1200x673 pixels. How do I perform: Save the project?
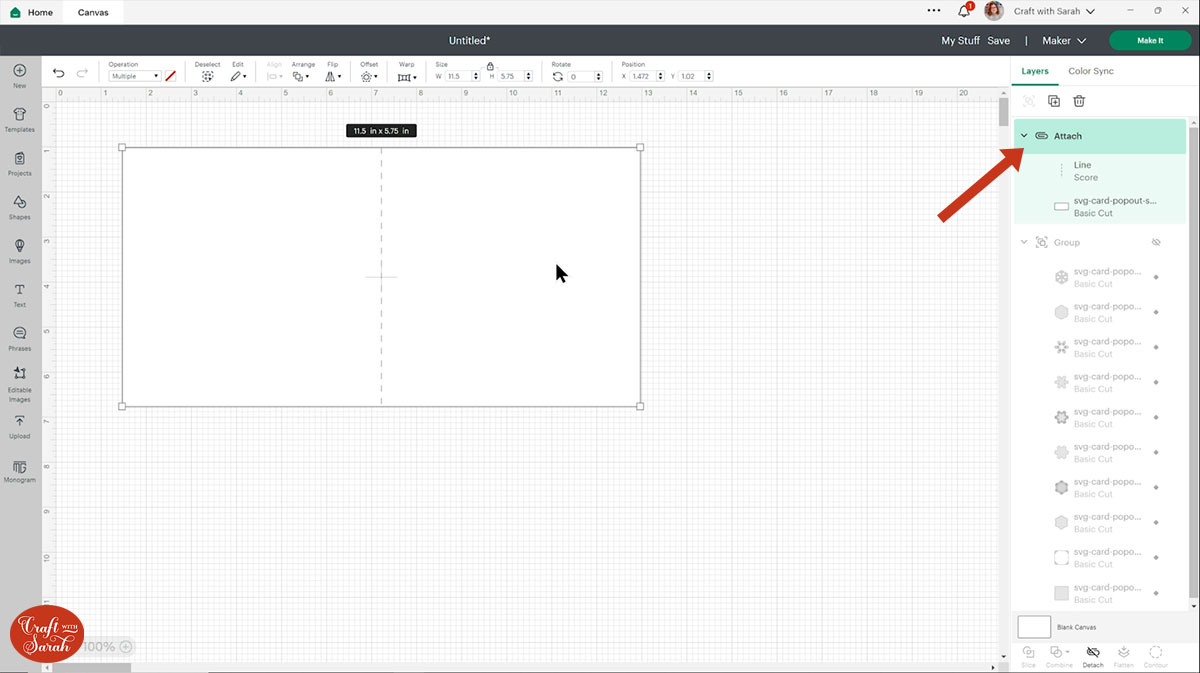pos(998,41)
